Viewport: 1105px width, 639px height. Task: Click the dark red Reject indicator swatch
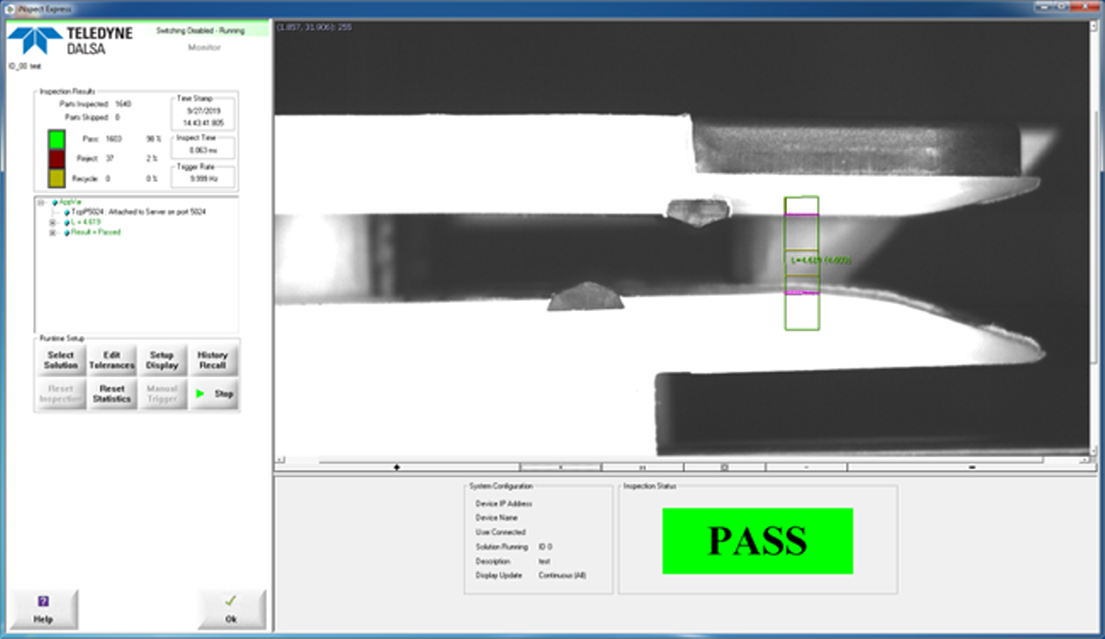click(56, 159)
